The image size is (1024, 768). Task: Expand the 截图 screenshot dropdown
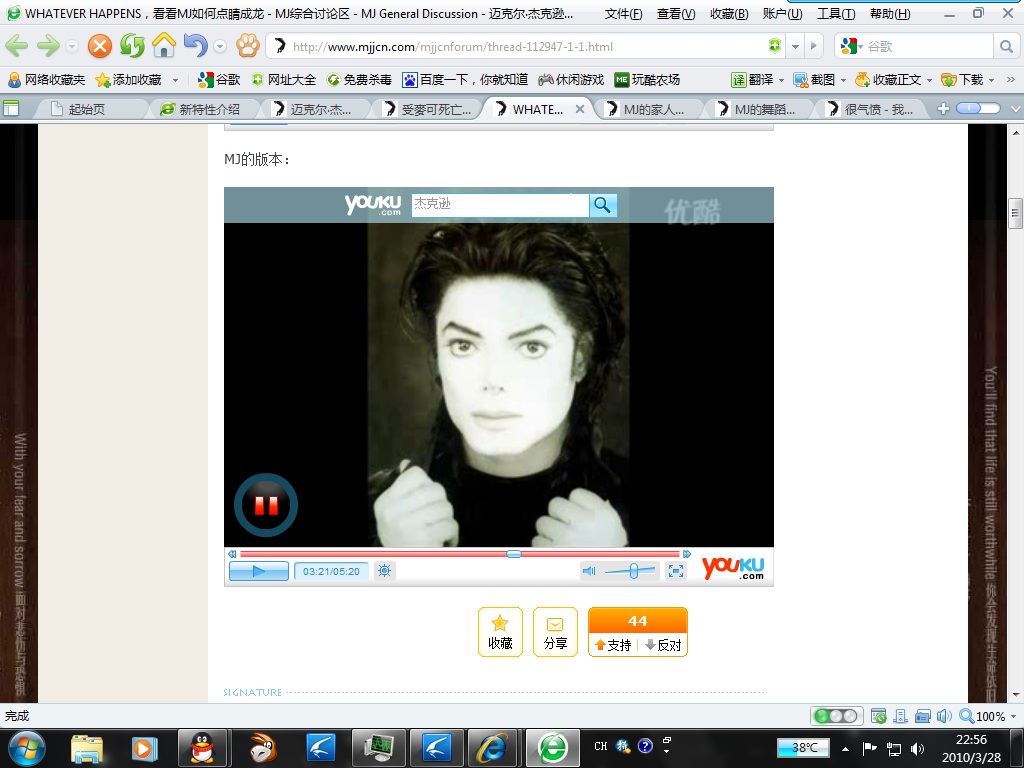[x=843, y=80]
